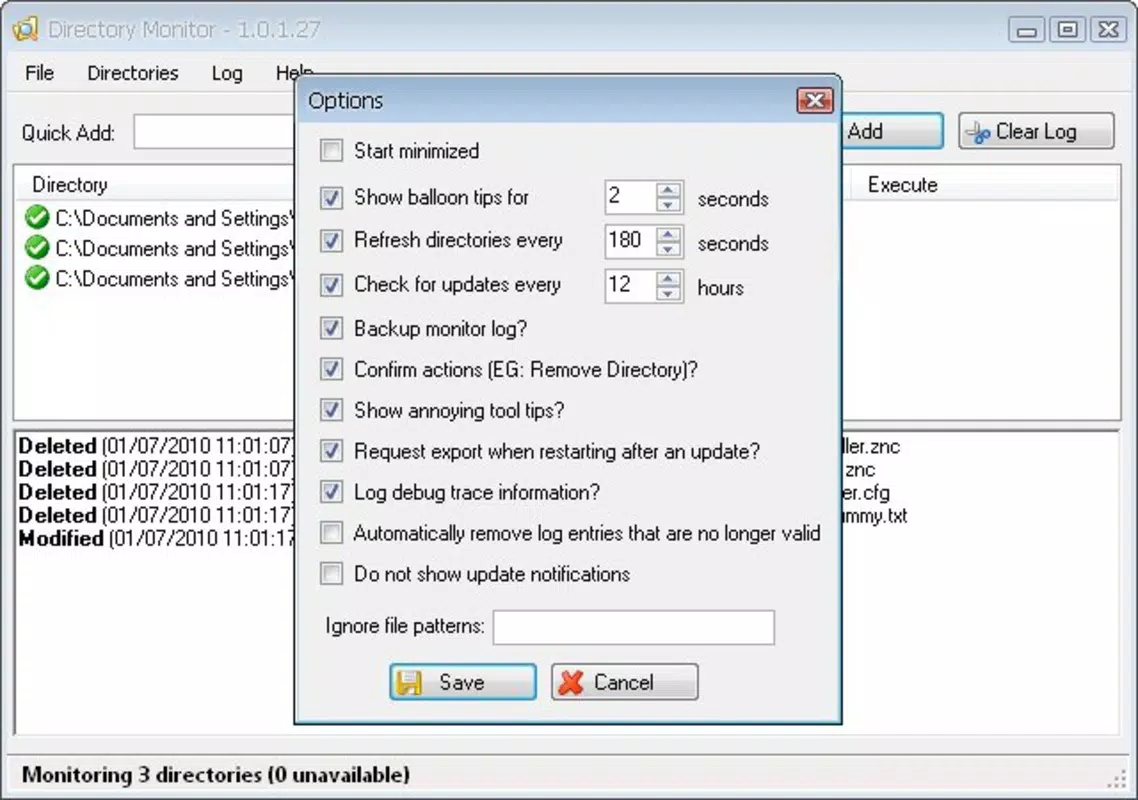This screenshot has height=800, width=1138.
Task: Select first Deleted 11:01:07 log entry ending ller.znc
Action: click(x=156, y=446)
